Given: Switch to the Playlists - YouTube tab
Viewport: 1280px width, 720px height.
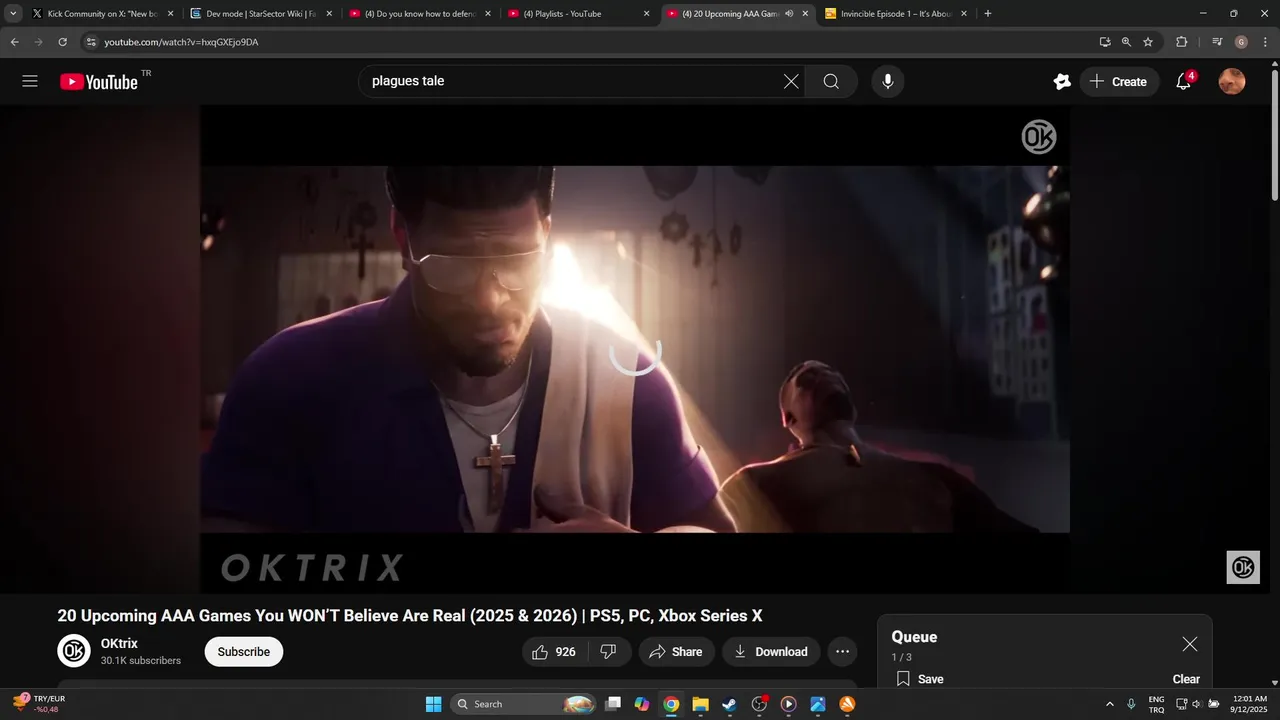Looking at the screenshot, I should [x=578, y=14].
